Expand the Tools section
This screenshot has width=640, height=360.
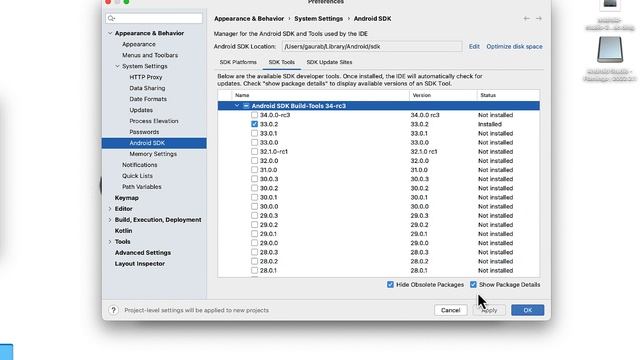click(x=110, y=242)
